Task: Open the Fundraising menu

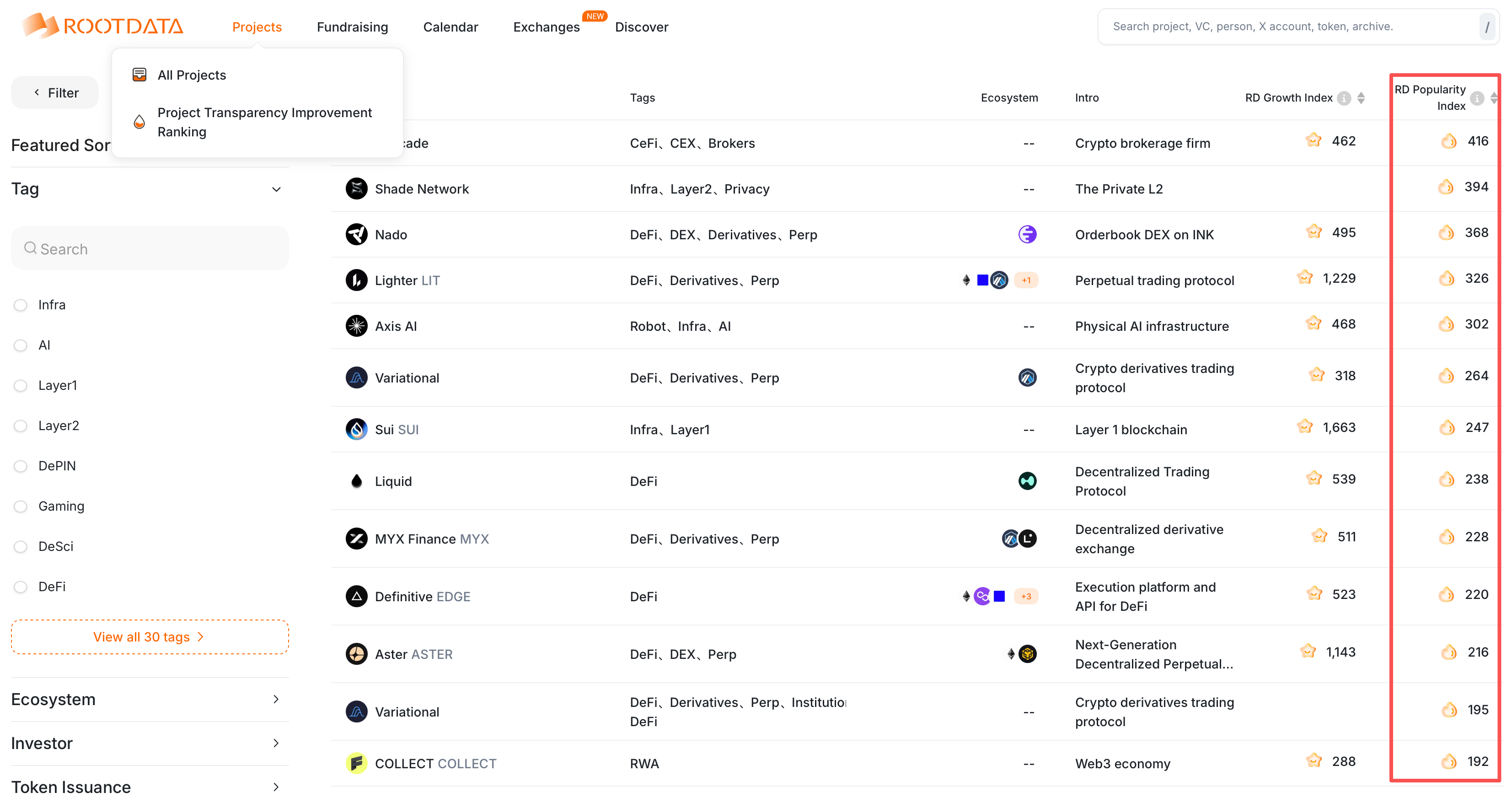Action: [352, 27]
